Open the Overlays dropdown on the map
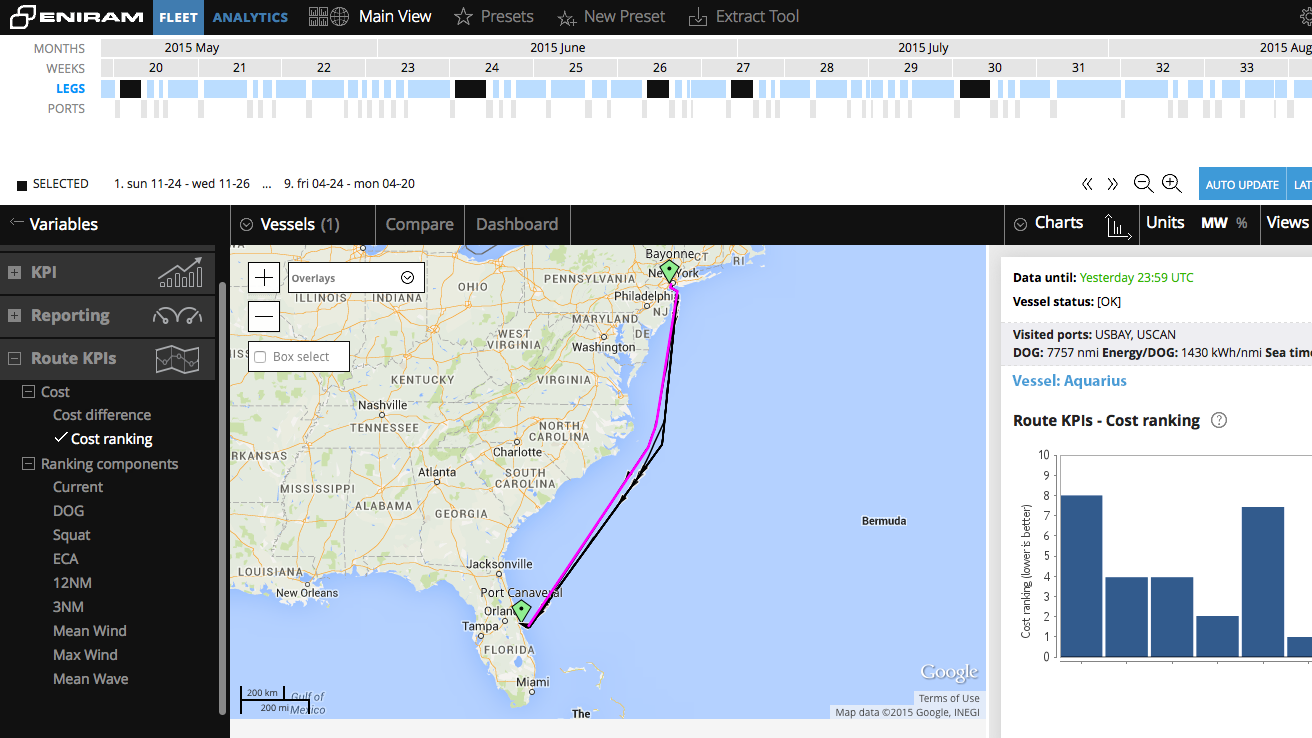This screenshot has height=738, width=1312. coord(407,277)
